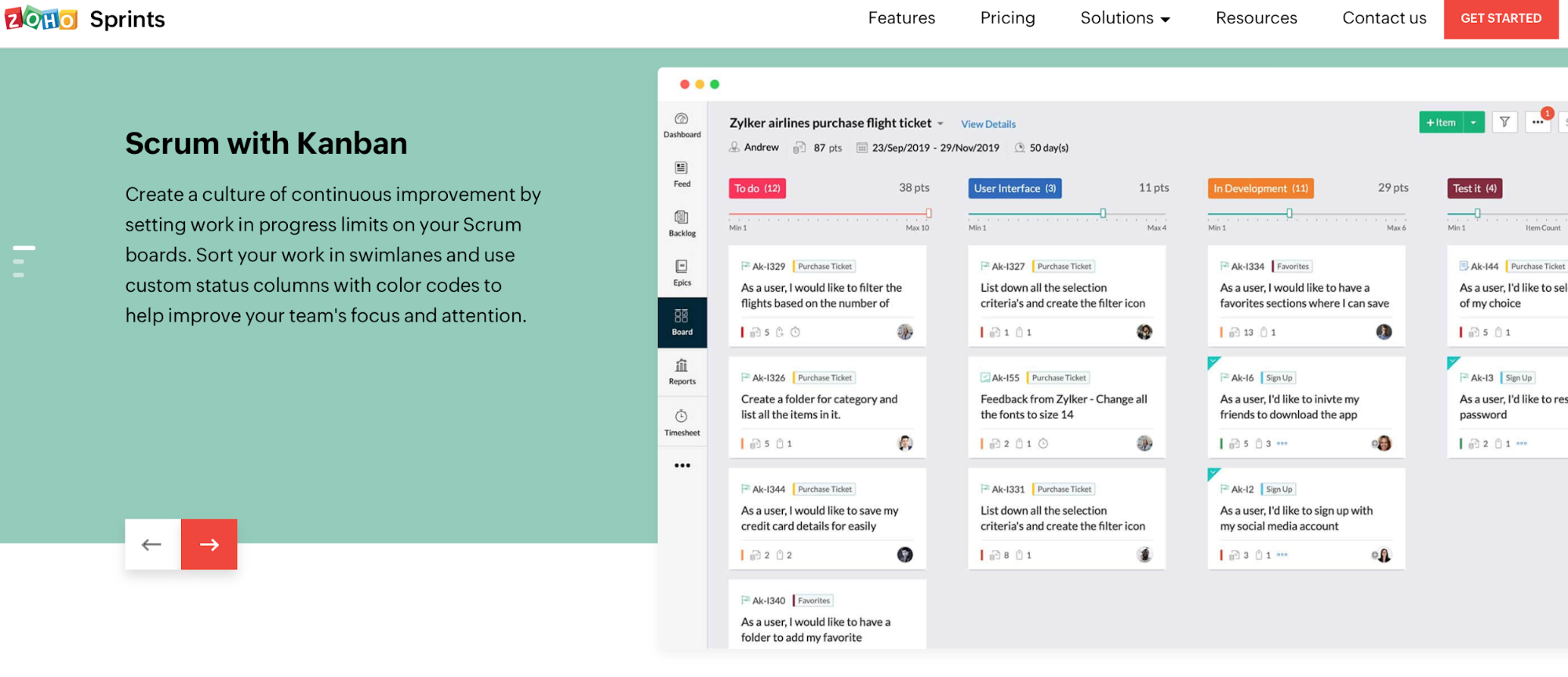Viewport: 1568px width, 677px height.
Task: Select the In Development (11) column header
Action: point(1261,188)
